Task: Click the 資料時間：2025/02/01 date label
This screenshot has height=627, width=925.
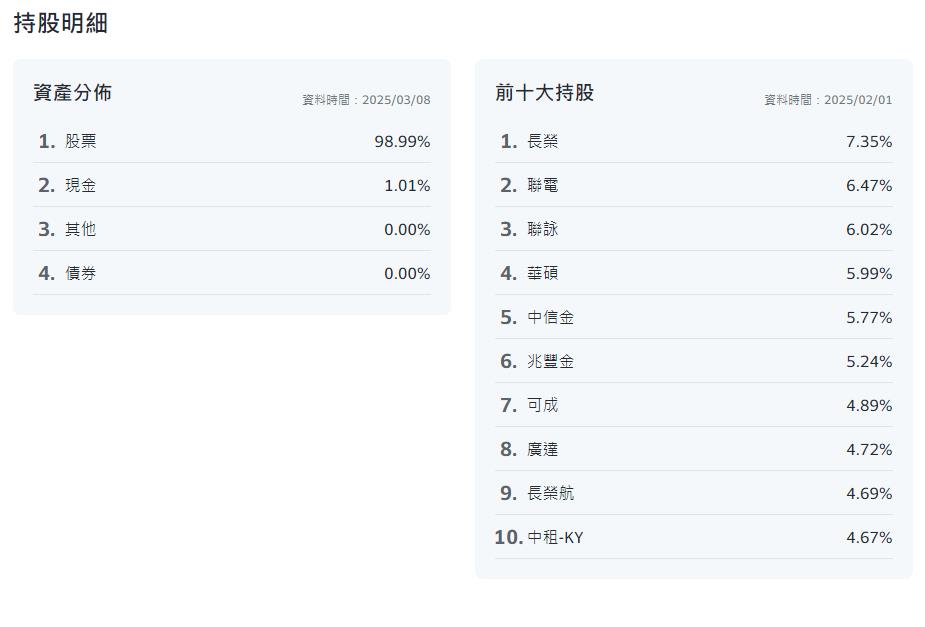Action: pos(828,100)
